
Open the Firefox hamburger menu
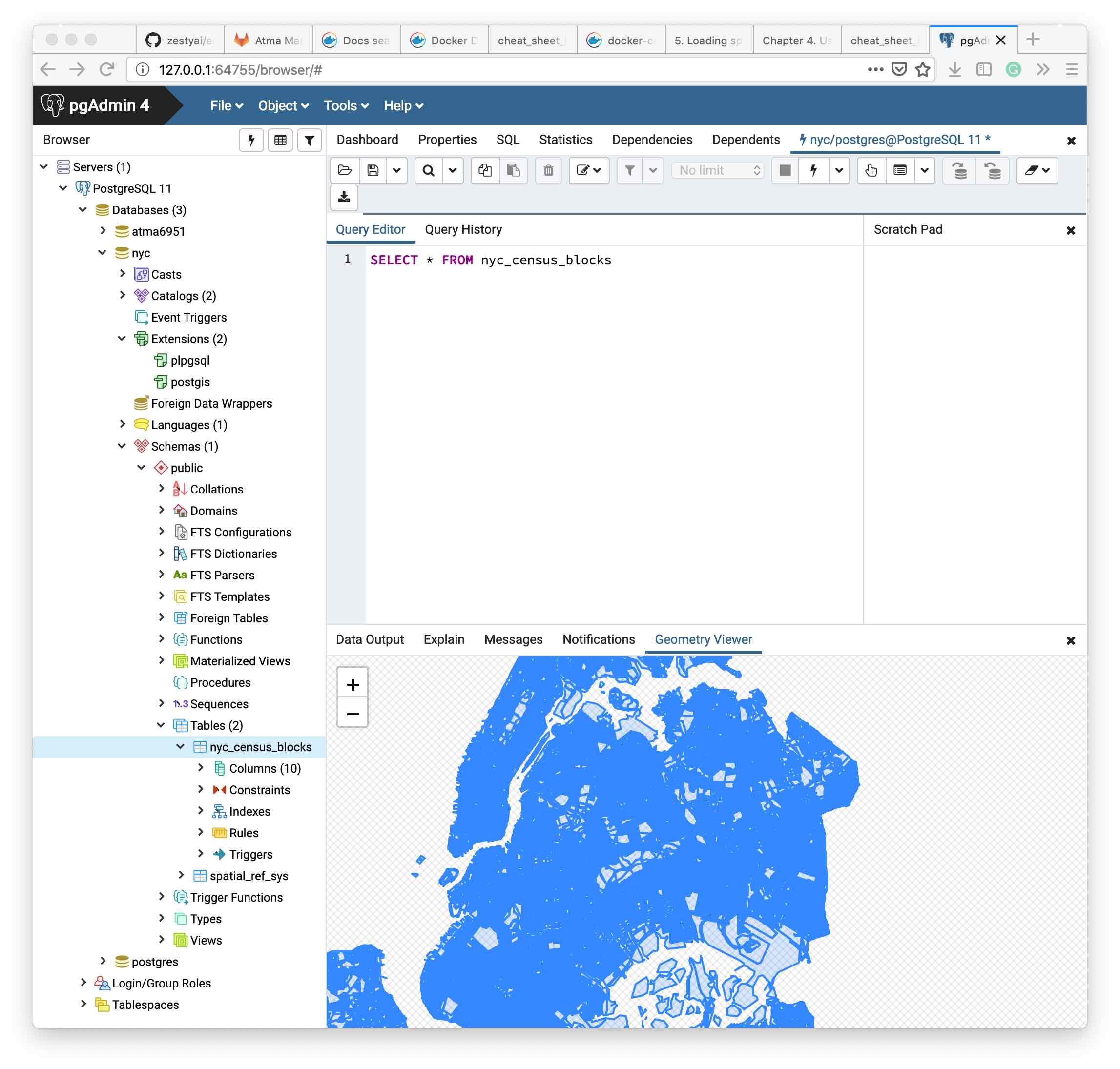point(1072,69)
